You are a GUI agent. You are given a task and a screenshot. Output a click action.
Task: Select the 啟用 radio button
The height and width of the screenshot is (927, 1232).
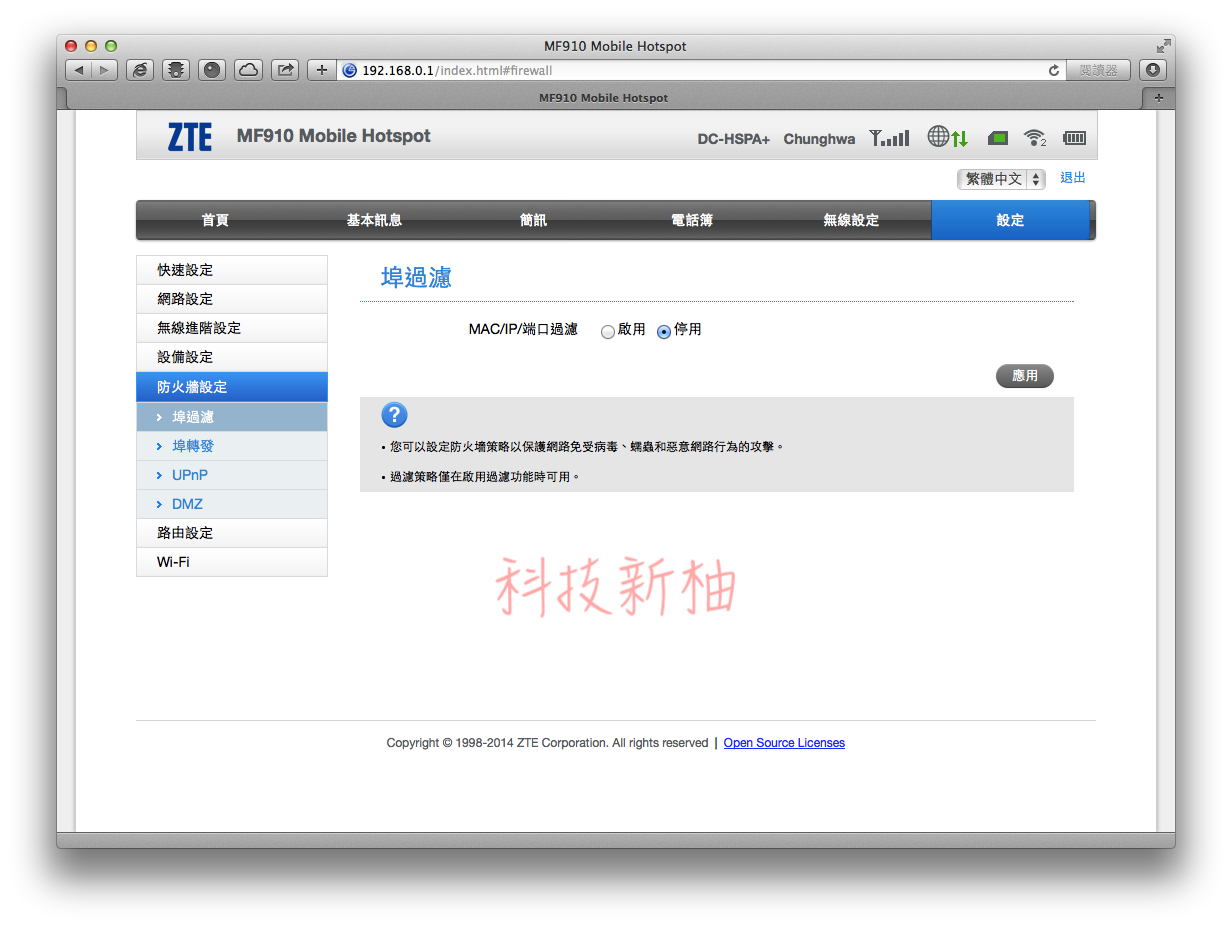point(608,332)
